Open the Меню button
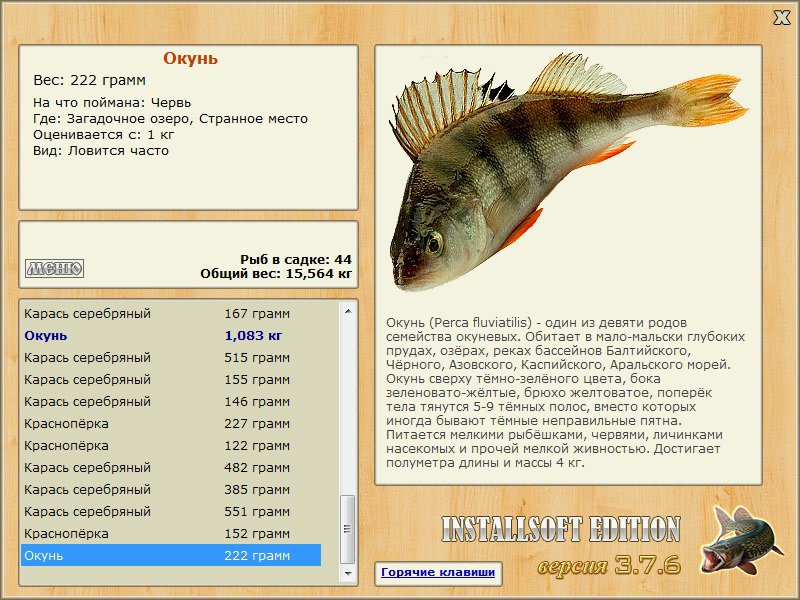This screenshot has height=600, width=800. (55, 268)
